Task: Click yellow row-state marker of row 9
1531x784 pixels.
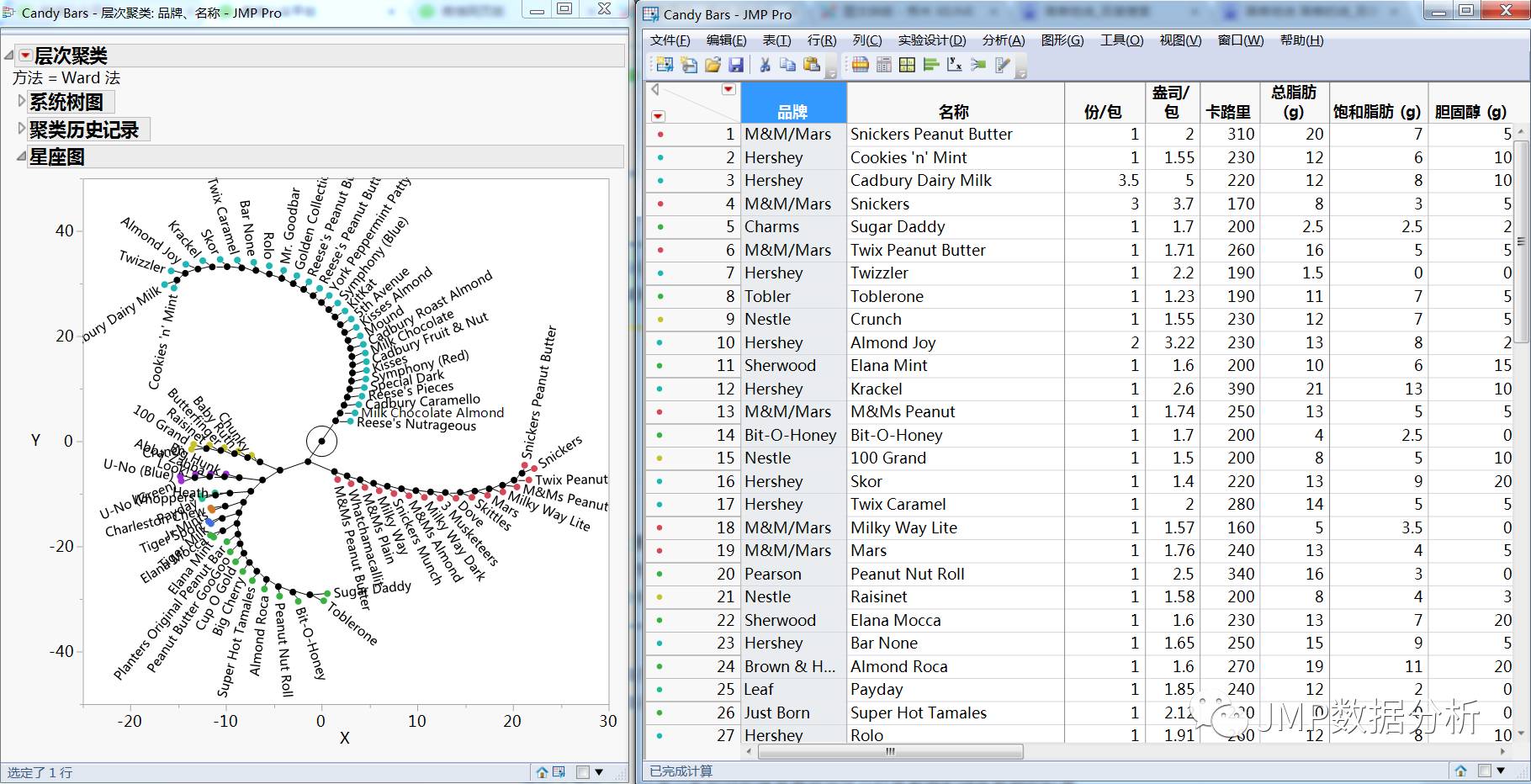Action: pyautogui.click(x=660, y=320)
